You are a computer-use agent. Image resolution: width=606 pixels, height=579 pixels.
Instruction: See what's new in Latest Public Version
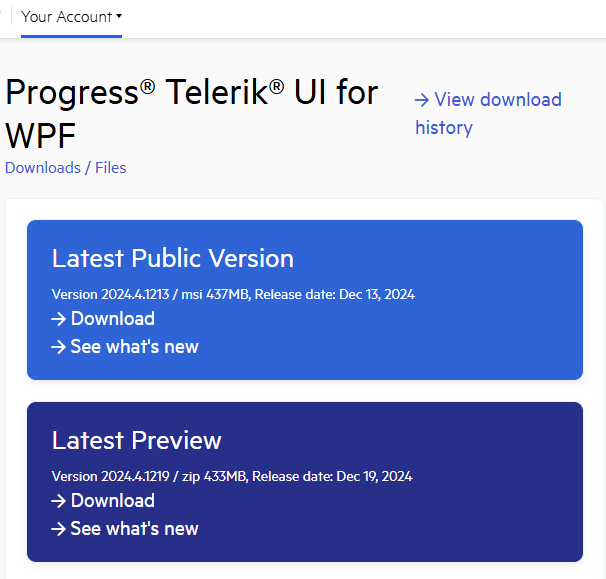pos(134,347)
